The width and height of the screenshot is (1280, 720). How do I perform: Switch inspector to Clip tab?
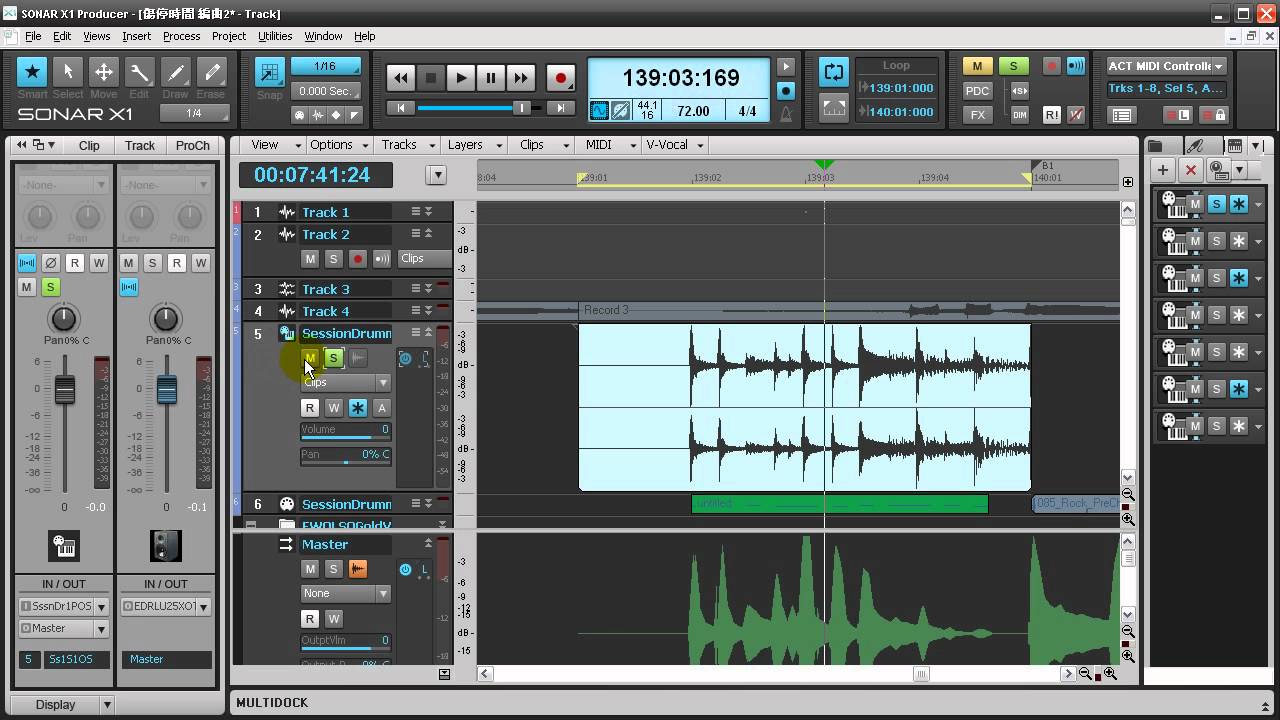pyautogui.click(x=89, y=145)
